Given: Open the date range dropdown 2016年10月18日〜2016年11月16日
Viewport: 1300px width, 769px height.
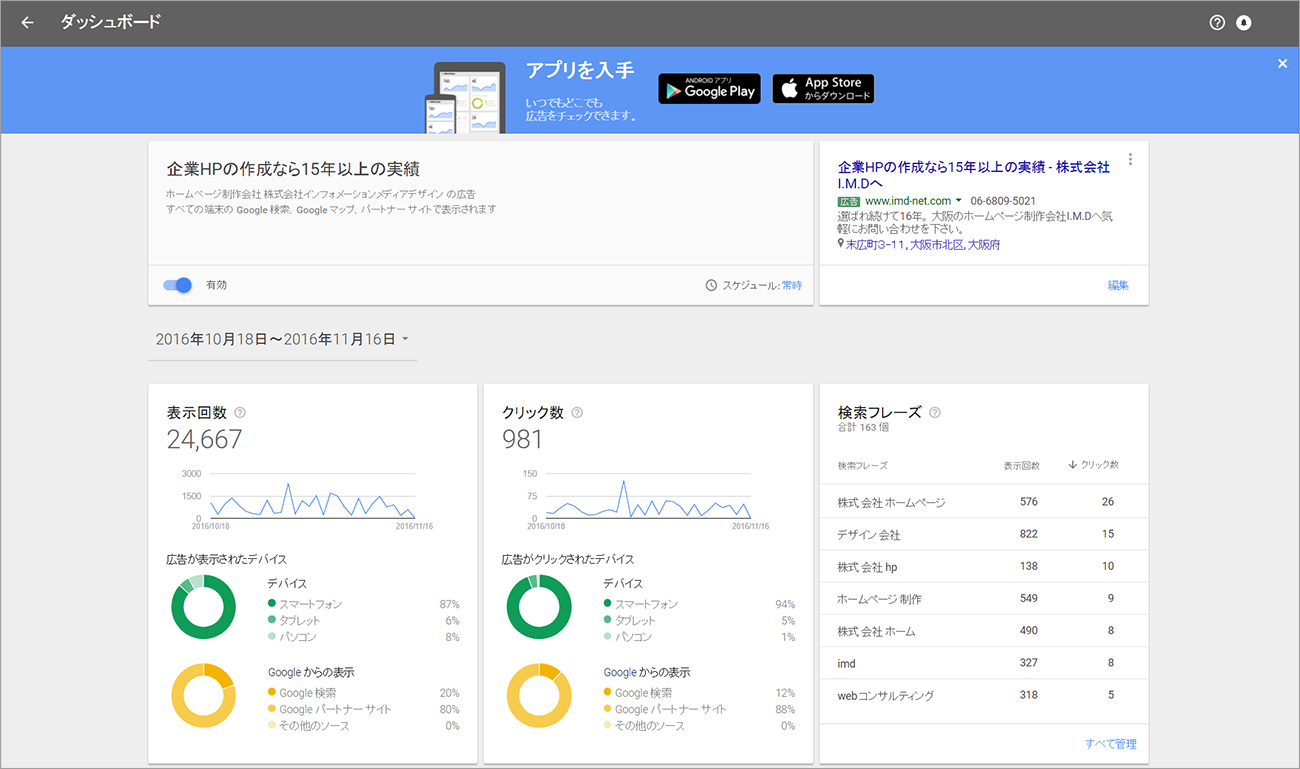Looking at the screenshot, I should [x=282, y=340].
